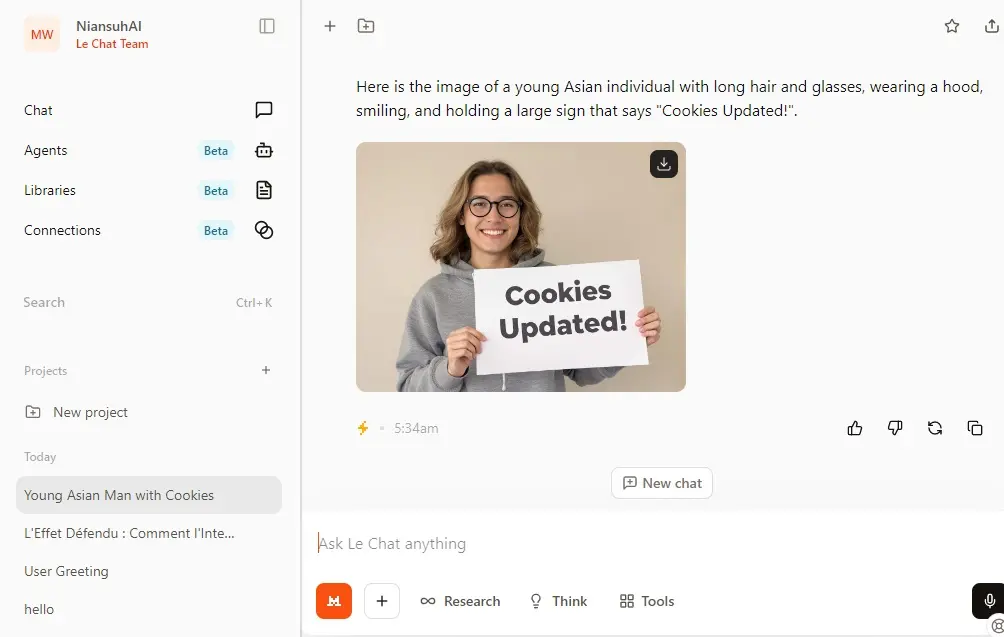Open the Libraries section

pyautogui.click(x=149, y=190)
